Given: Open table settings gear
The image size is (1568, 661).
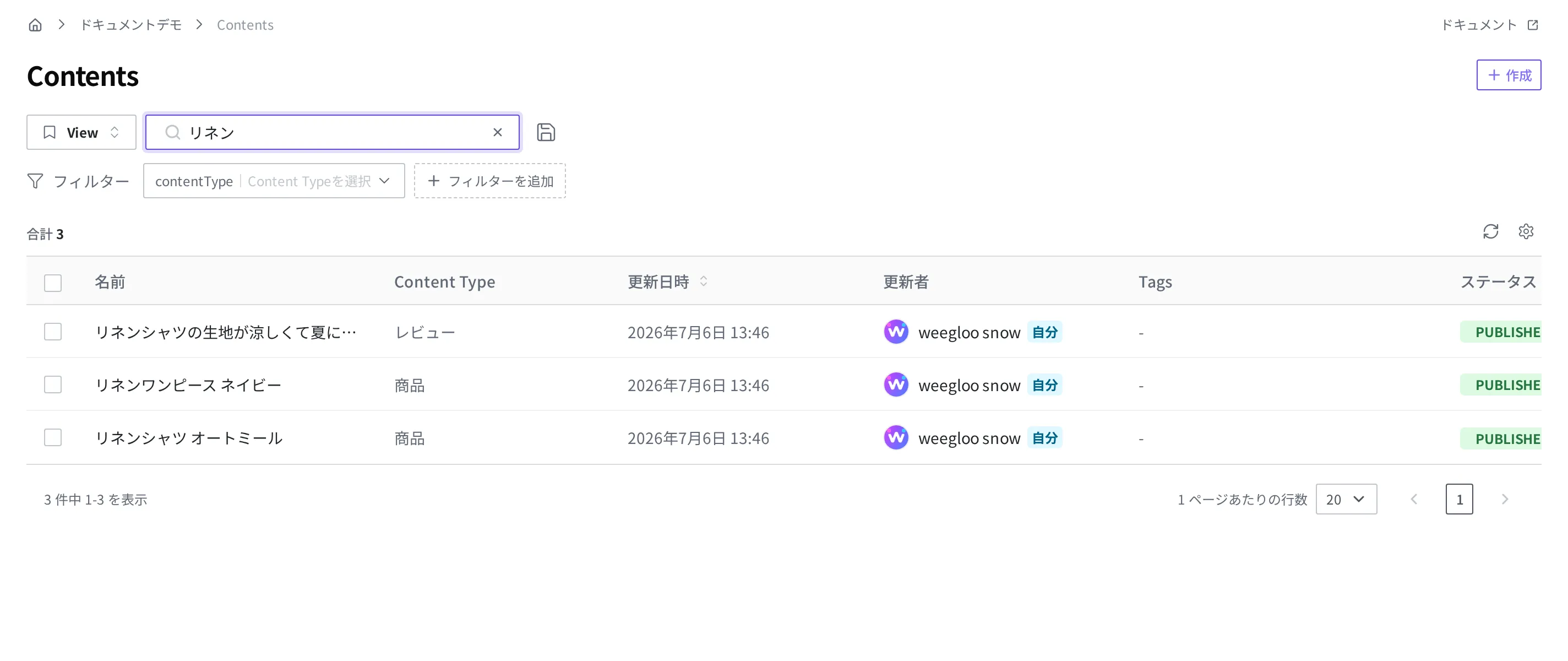Looking at the screenshot, I should tap(1526, 231).
